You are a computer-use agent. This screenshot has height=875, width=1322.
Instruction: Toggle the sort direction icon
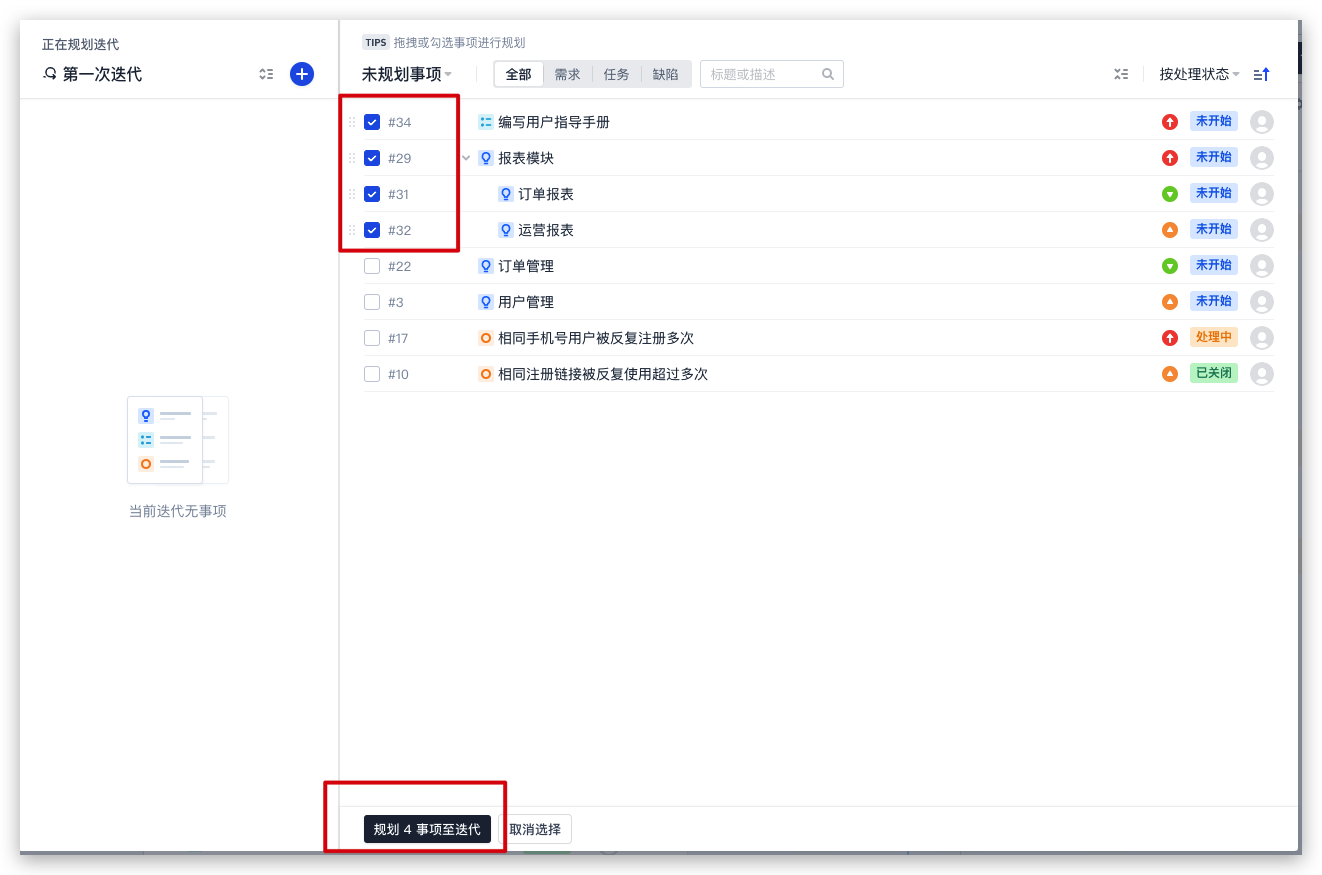pos(1261,74)
